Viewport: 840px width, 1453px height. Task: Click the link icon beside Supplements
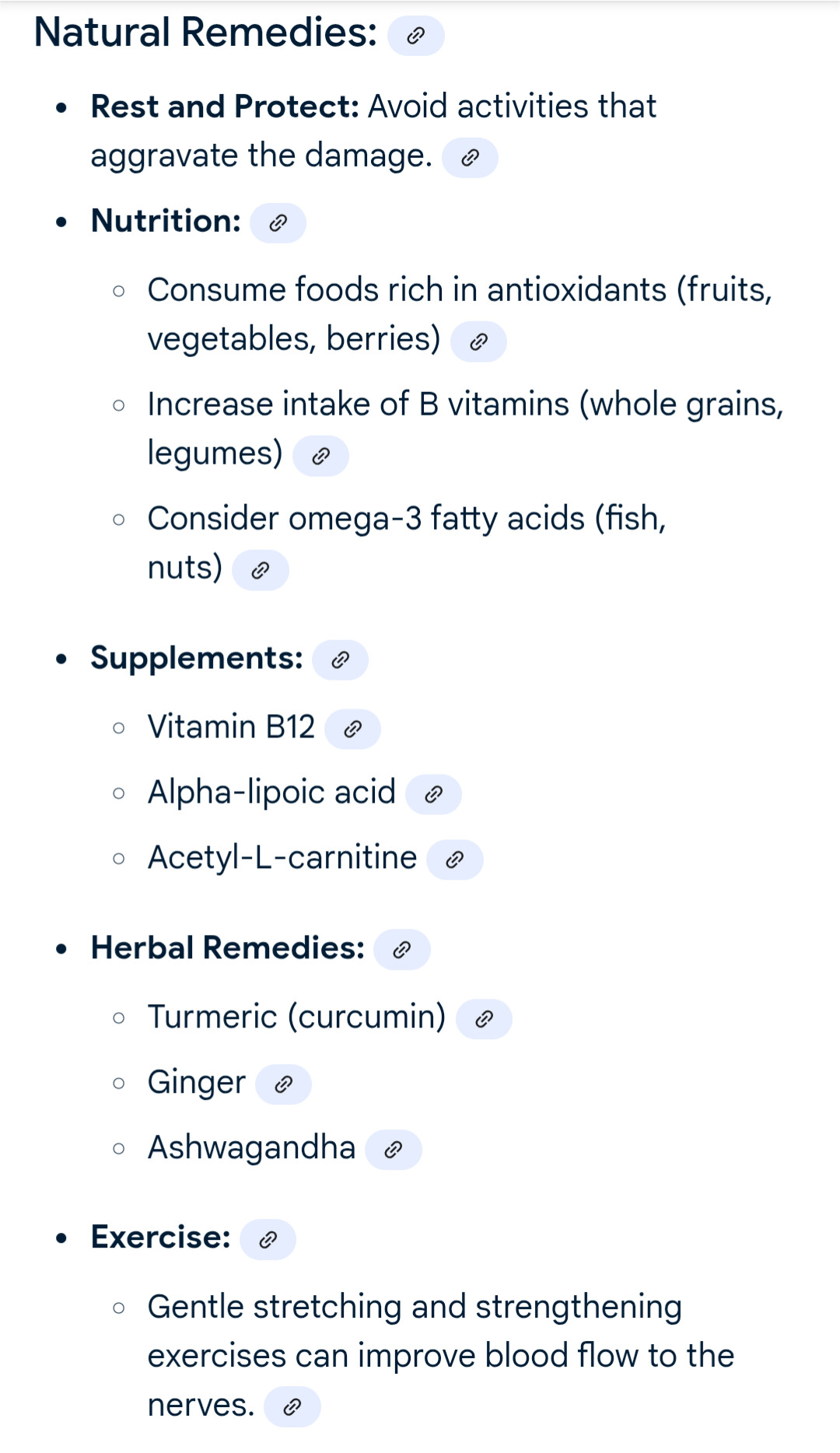340,660
